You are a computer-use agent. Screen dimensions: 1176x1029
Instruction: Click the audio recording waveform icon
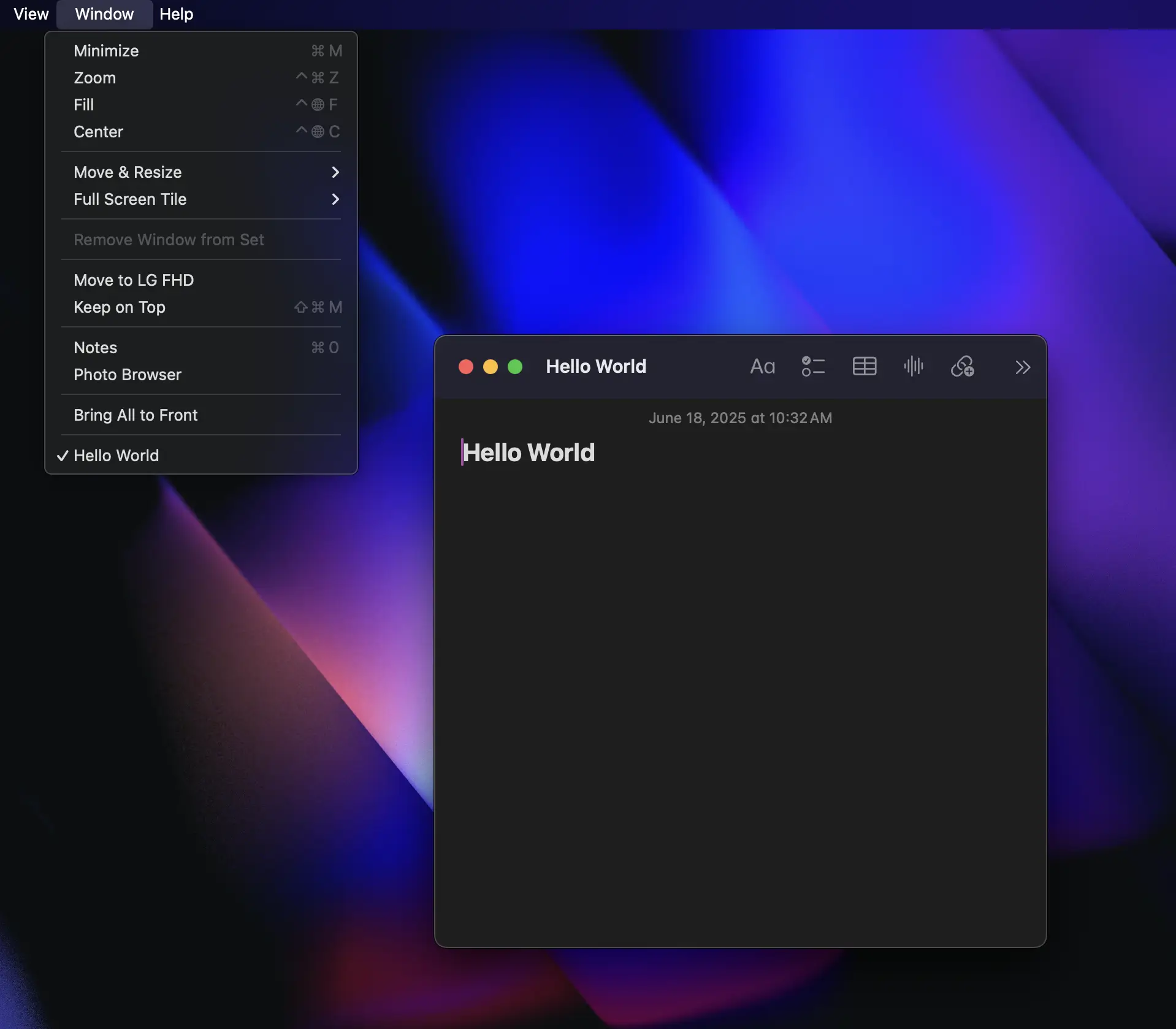913,367
